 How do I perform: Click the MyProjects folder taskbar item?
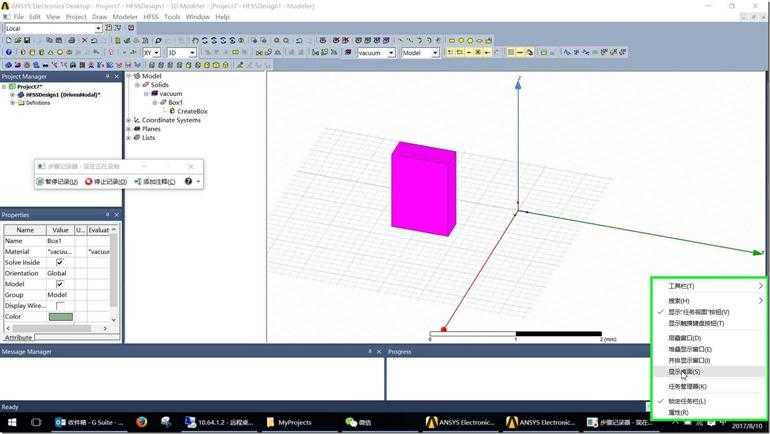(289, 422)
